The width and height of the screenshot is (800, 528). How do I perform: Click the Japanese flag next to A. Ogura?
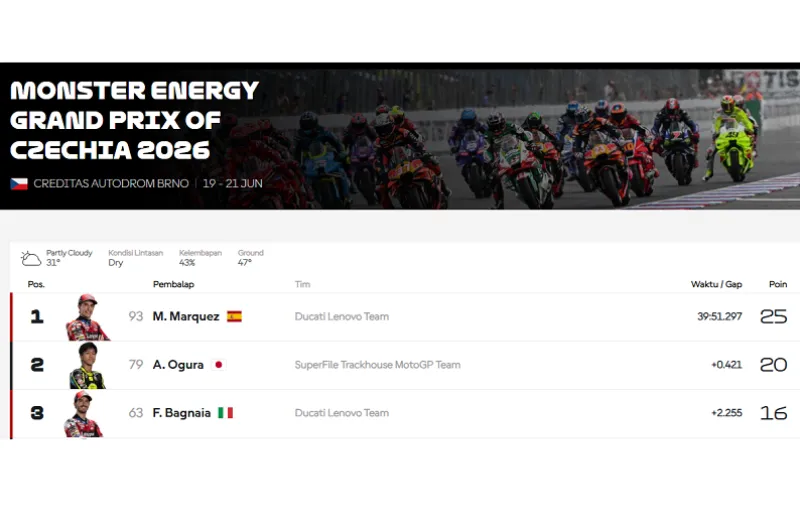pos(218,365)
